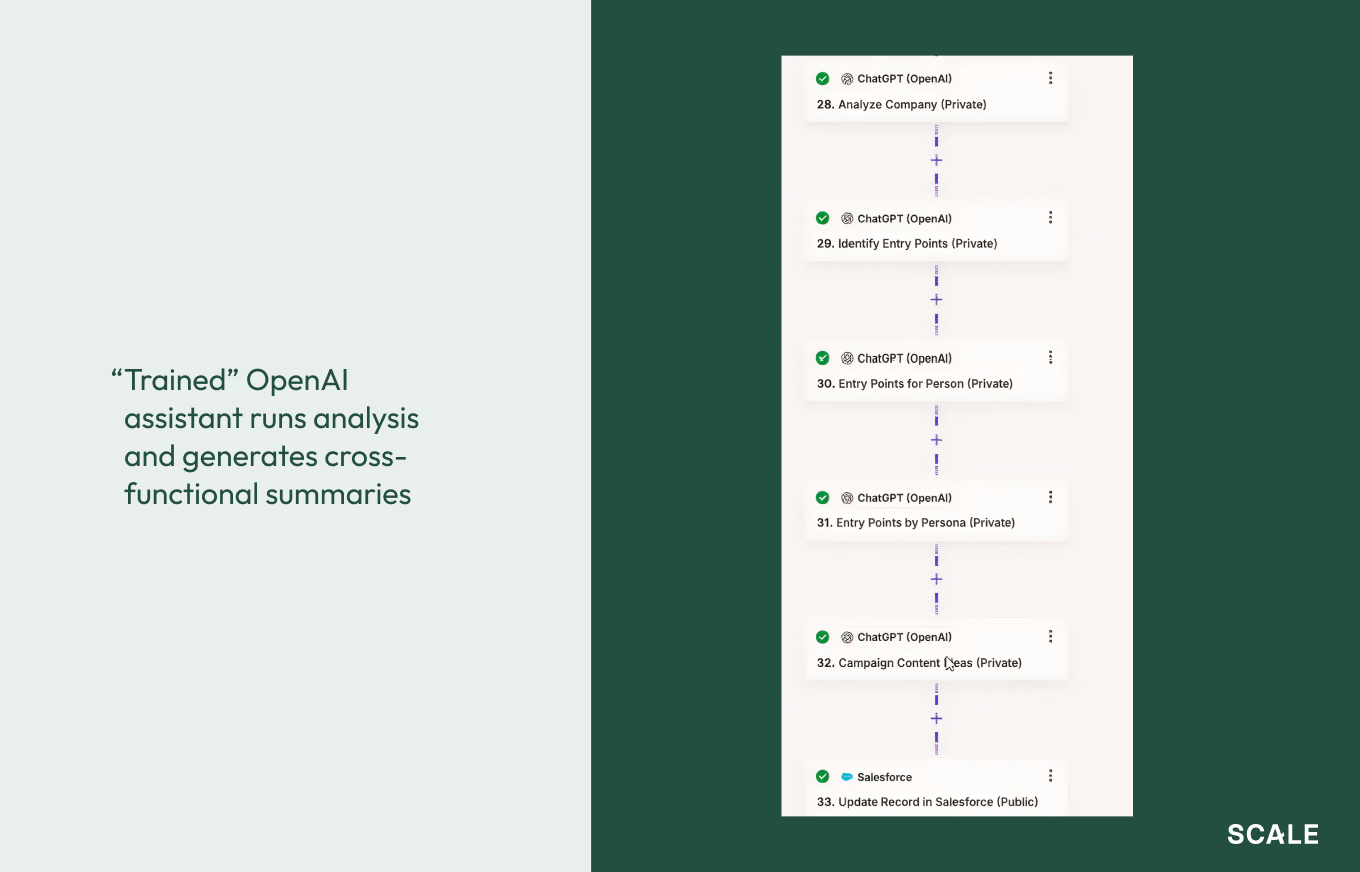This screenshot has height=872, width=1360.
Task: Open options menu on step 30 Entry Points for Person
Action: coord(1050,358)
